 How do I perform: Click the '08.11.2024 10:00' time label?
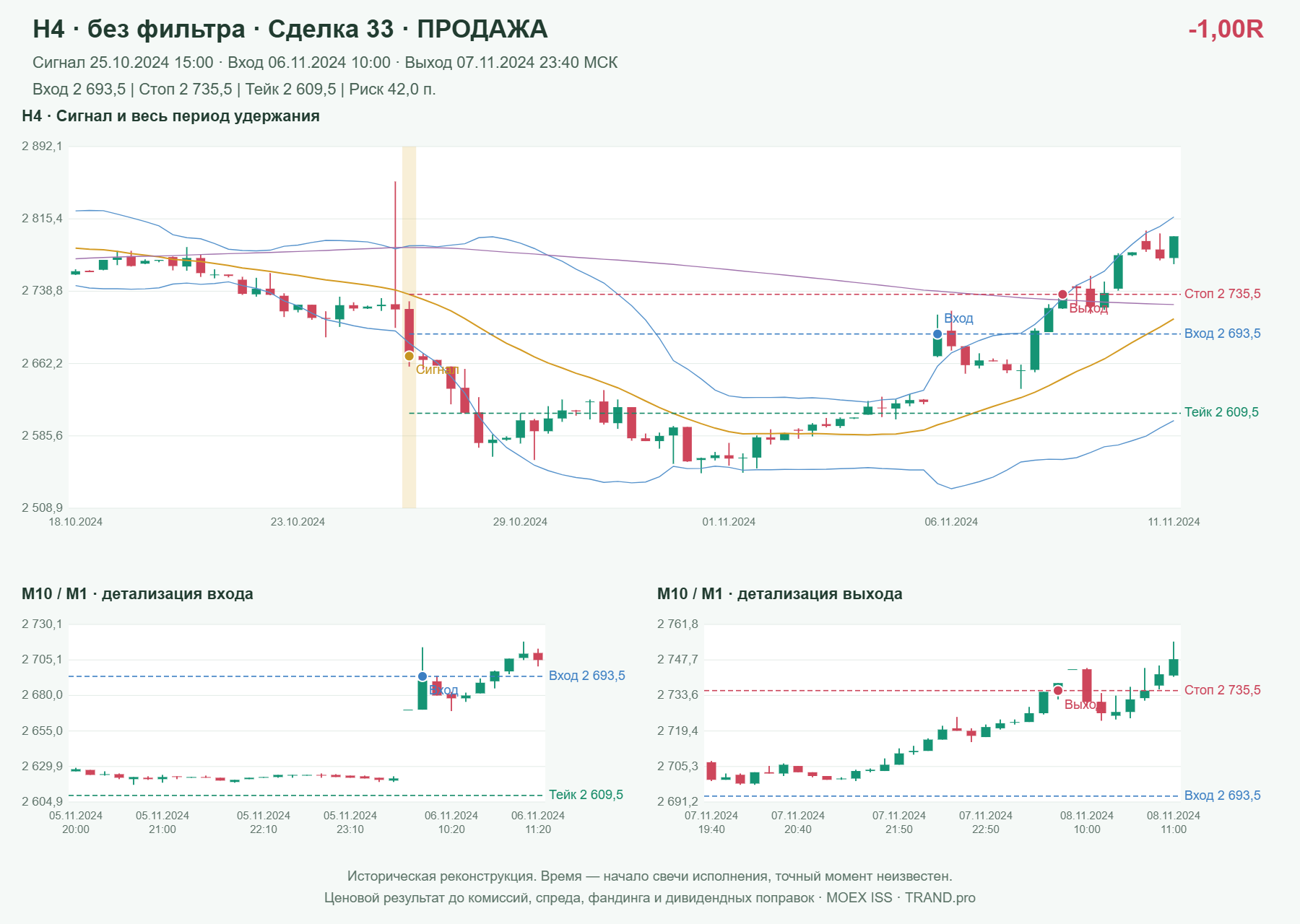coord(1087,822)
